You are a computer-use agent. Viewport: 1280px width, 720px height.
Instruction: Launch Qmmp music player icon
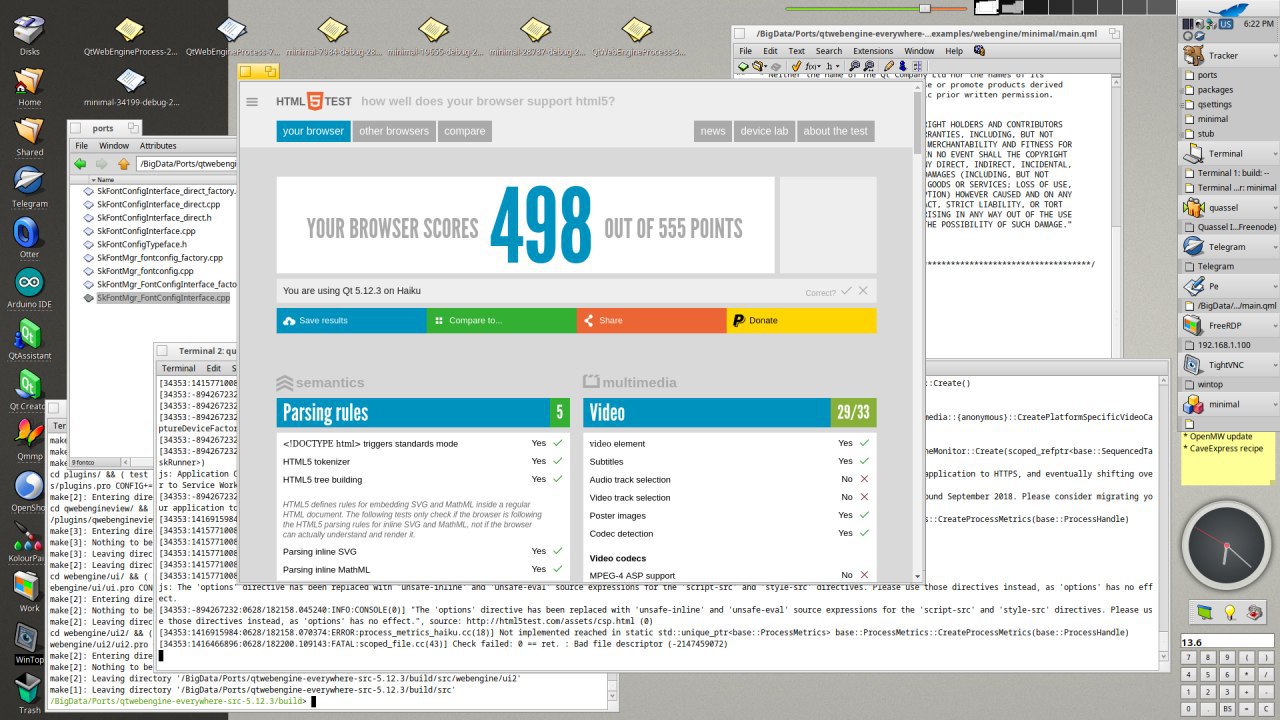click(x=30, y=438)
